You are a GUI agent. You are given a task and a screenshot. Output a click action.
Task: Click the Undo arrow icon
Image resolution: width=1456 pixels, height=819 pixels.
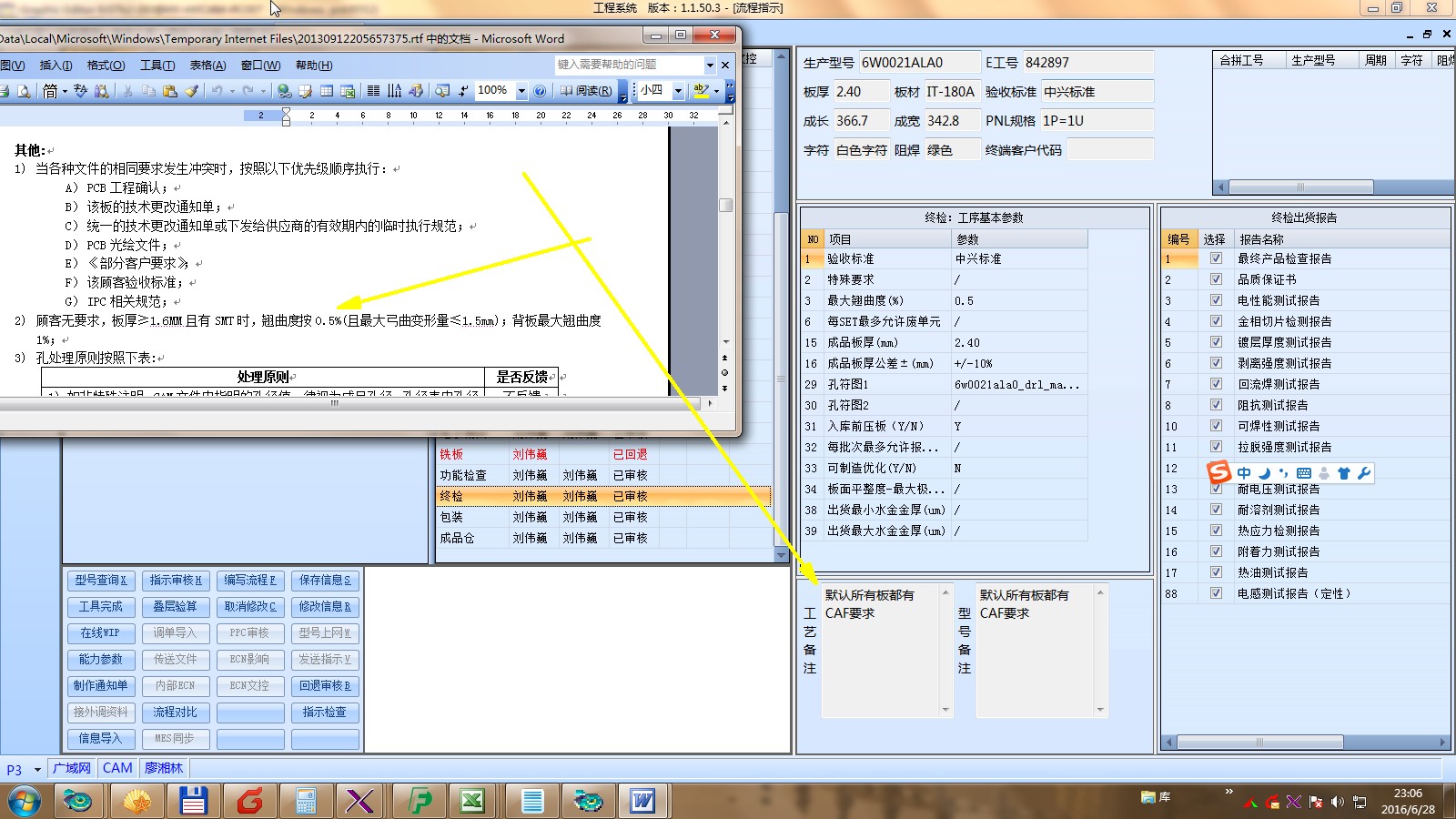pyautogui.click(x=217, y=91)
